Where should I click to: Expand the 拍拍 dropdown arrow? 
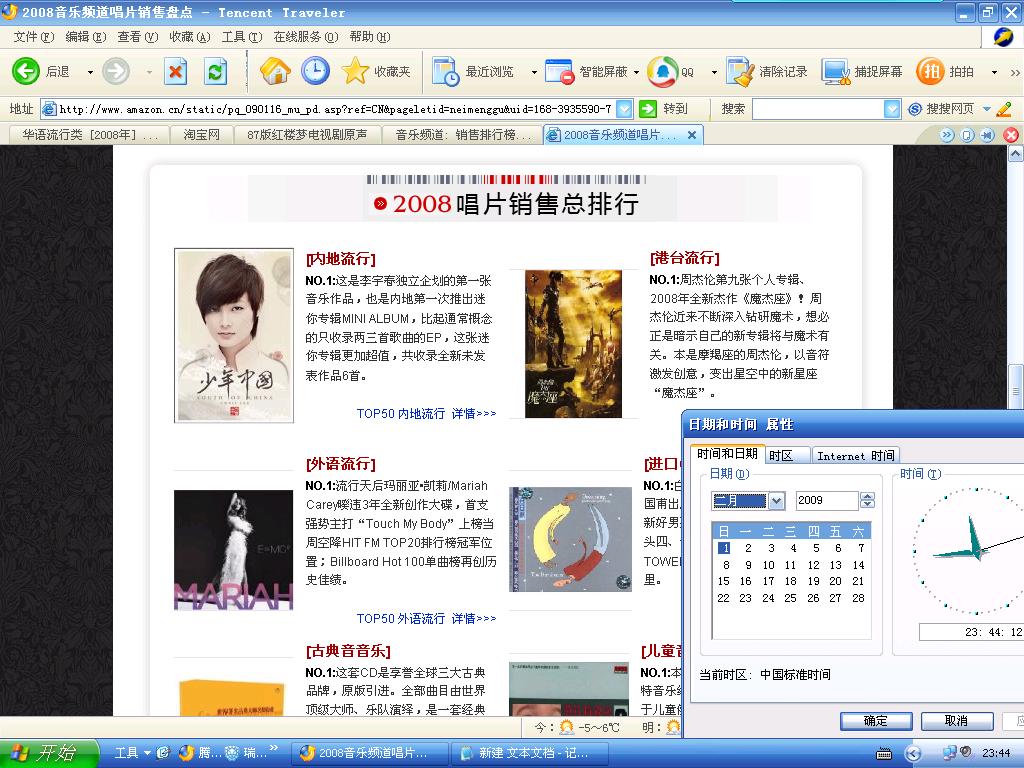click(x=995, y=72)
